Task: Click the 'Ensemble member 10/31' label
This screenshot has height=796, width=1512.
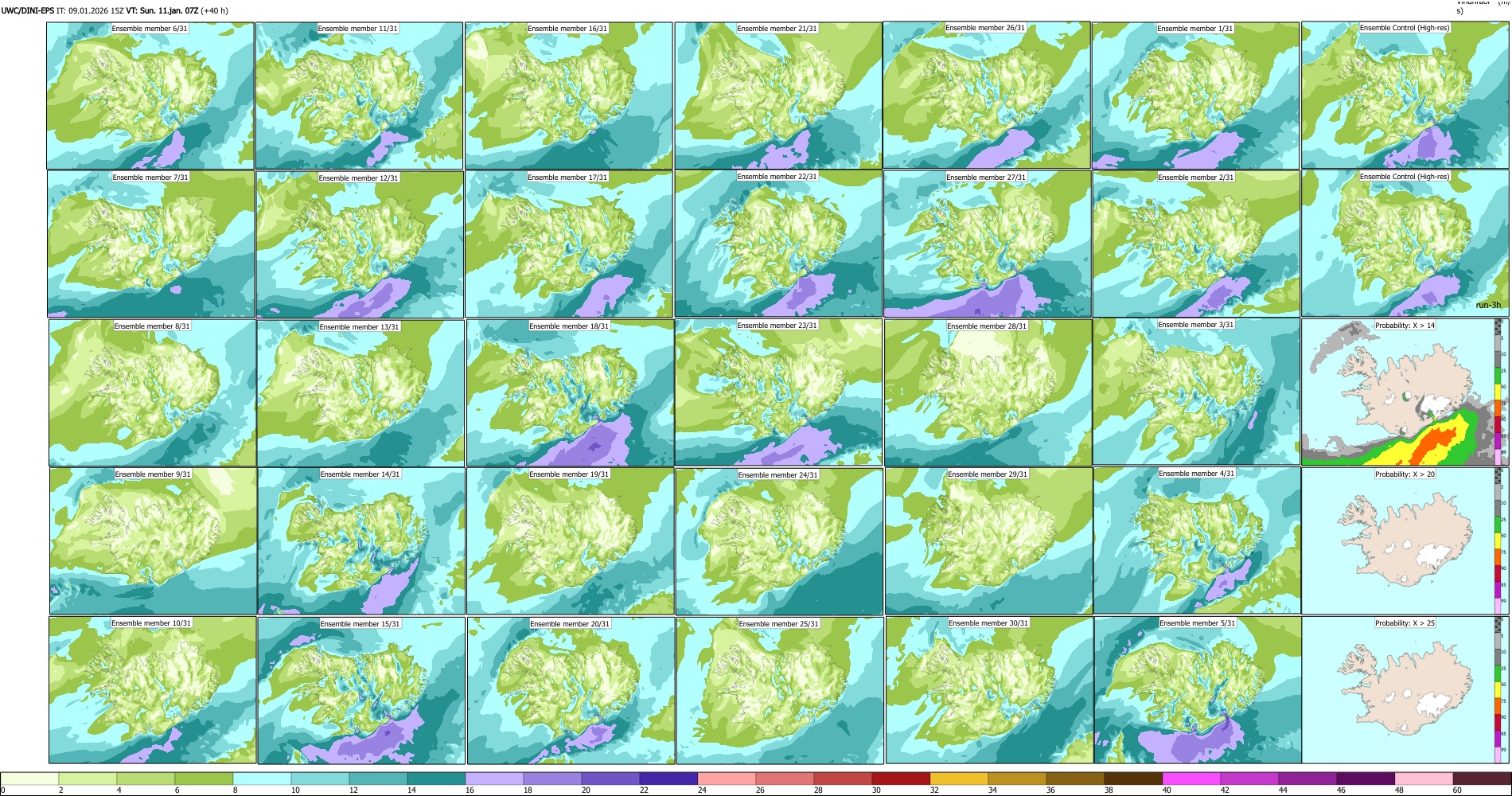Action: click(x=151, y=623)
